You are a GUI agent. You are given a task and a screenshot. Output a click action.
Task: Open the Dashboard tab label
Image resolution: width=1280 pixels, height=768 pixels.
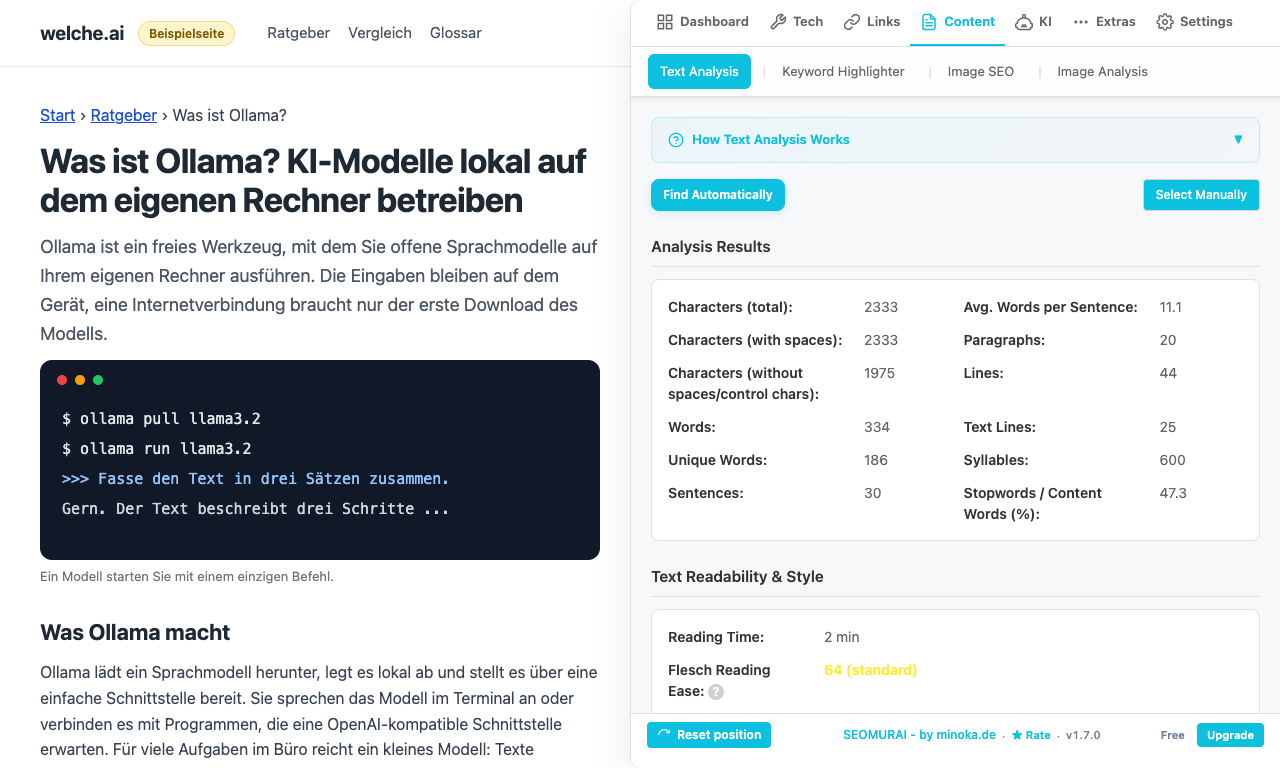coord(714,22)
